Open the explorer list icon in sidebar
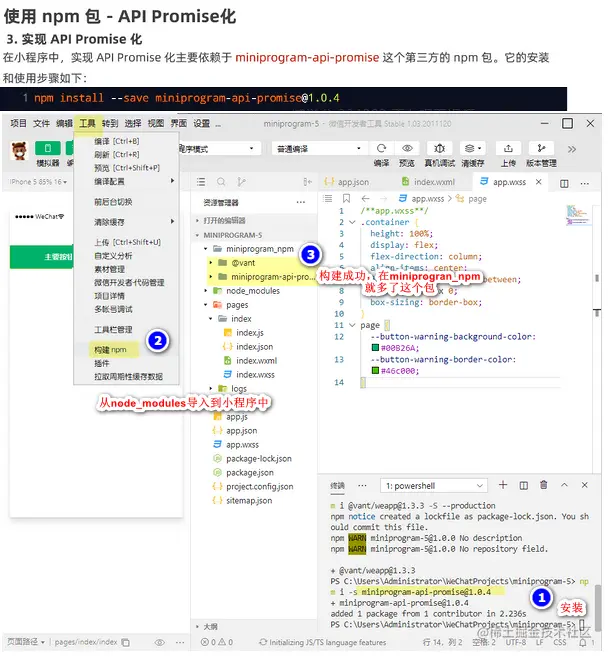This screenshot has height=657, width=609. (201, 182)
